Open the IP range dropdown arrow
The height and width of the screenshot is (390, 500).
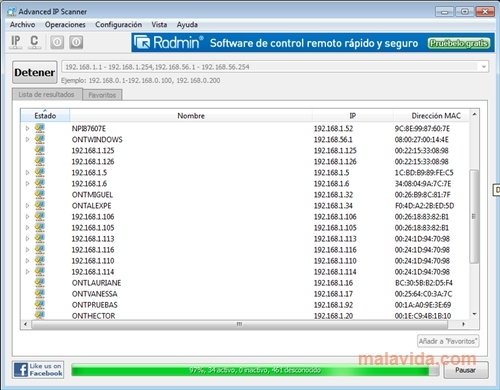coord(484,67)
